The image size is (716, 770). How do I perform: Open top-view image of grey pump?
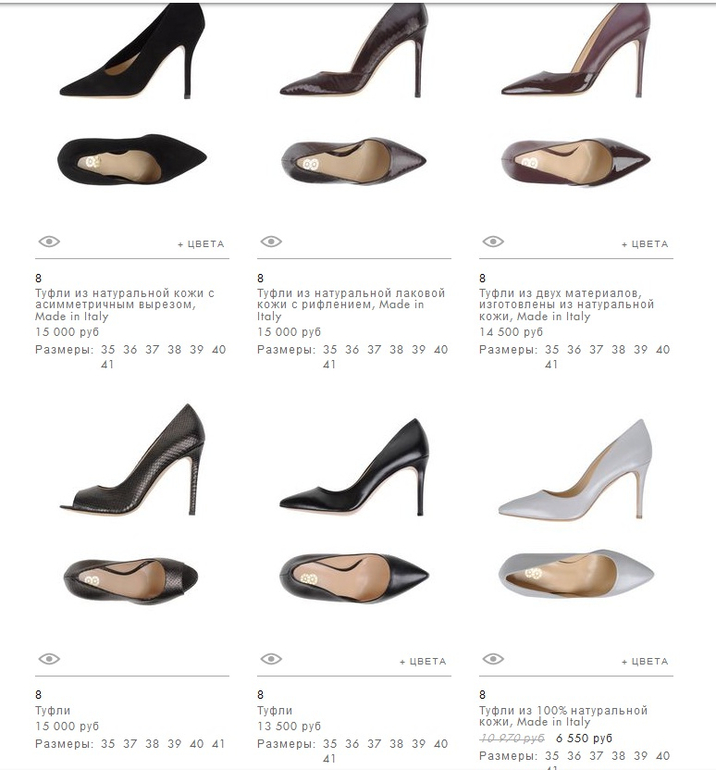576,574
